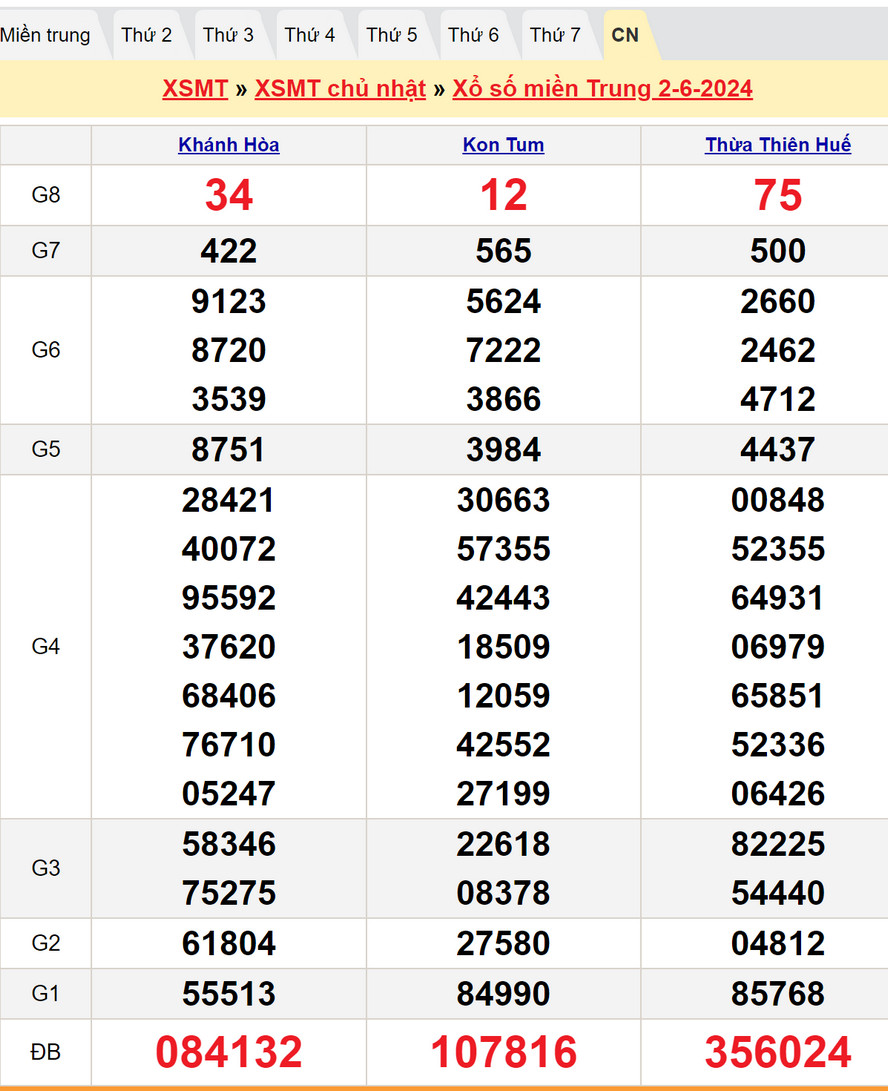This screenshot has width=888, height=1091.
Task: Switch to the Thứ 6 tab
Action: coord(474,35)
